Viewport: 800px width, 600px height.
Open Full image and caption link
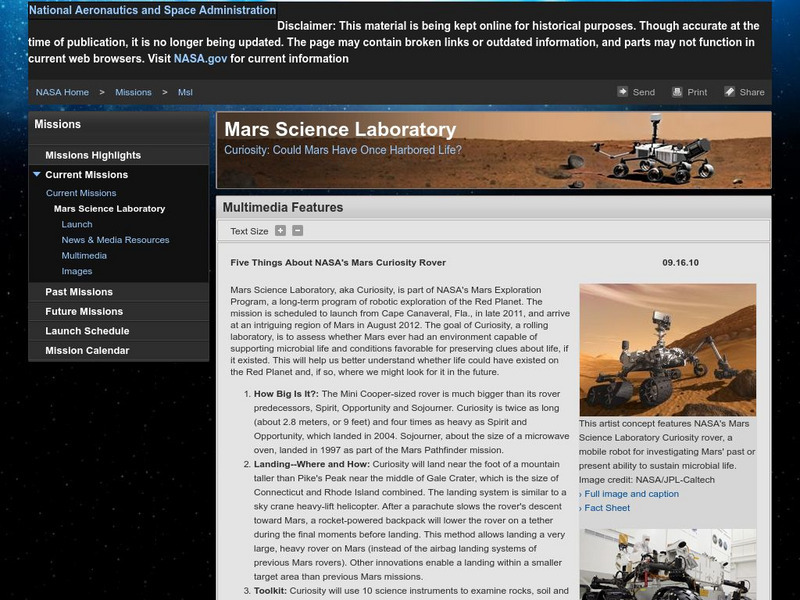coord(632,494)
